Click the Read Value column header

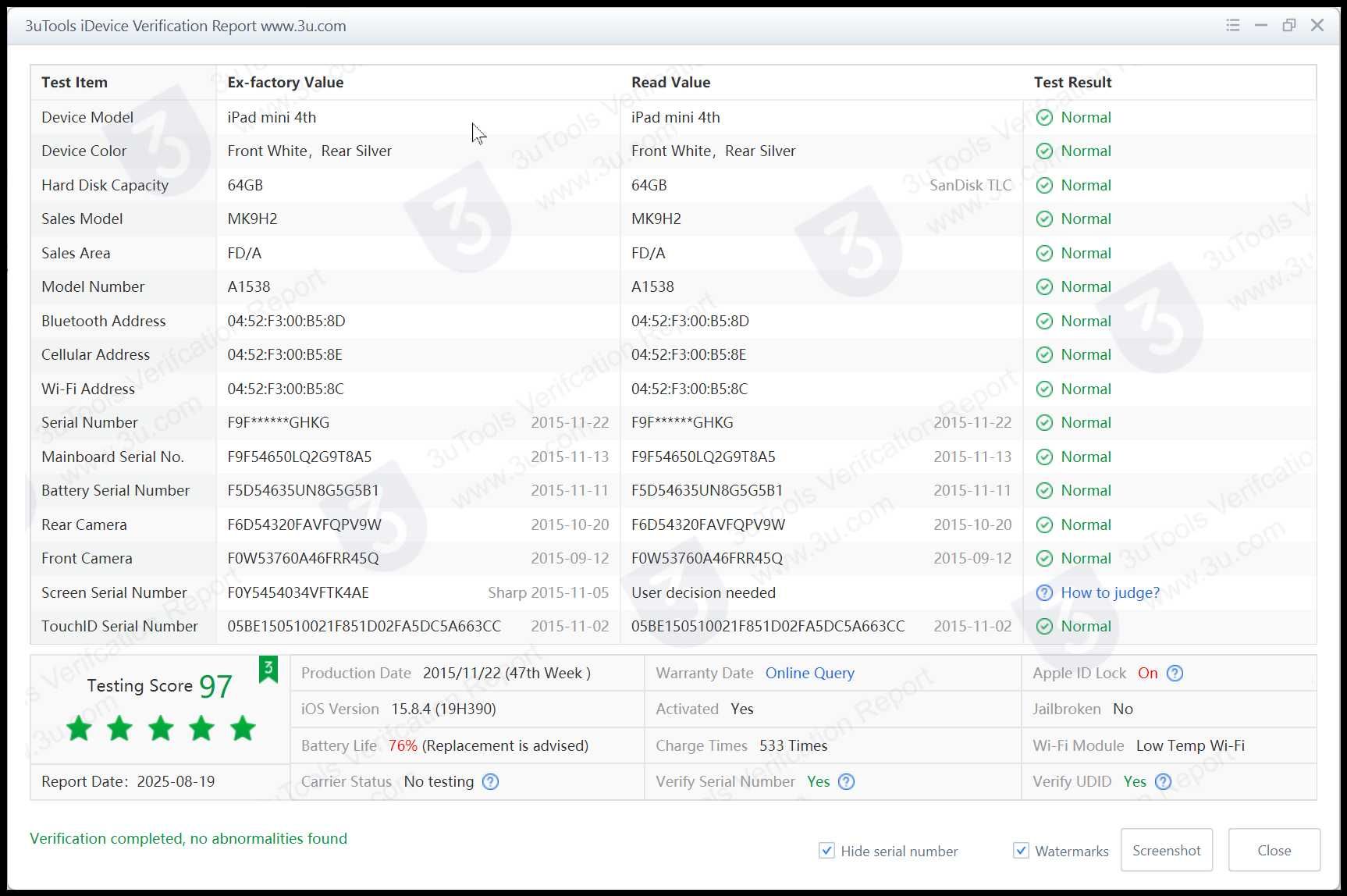click(670, 82)
